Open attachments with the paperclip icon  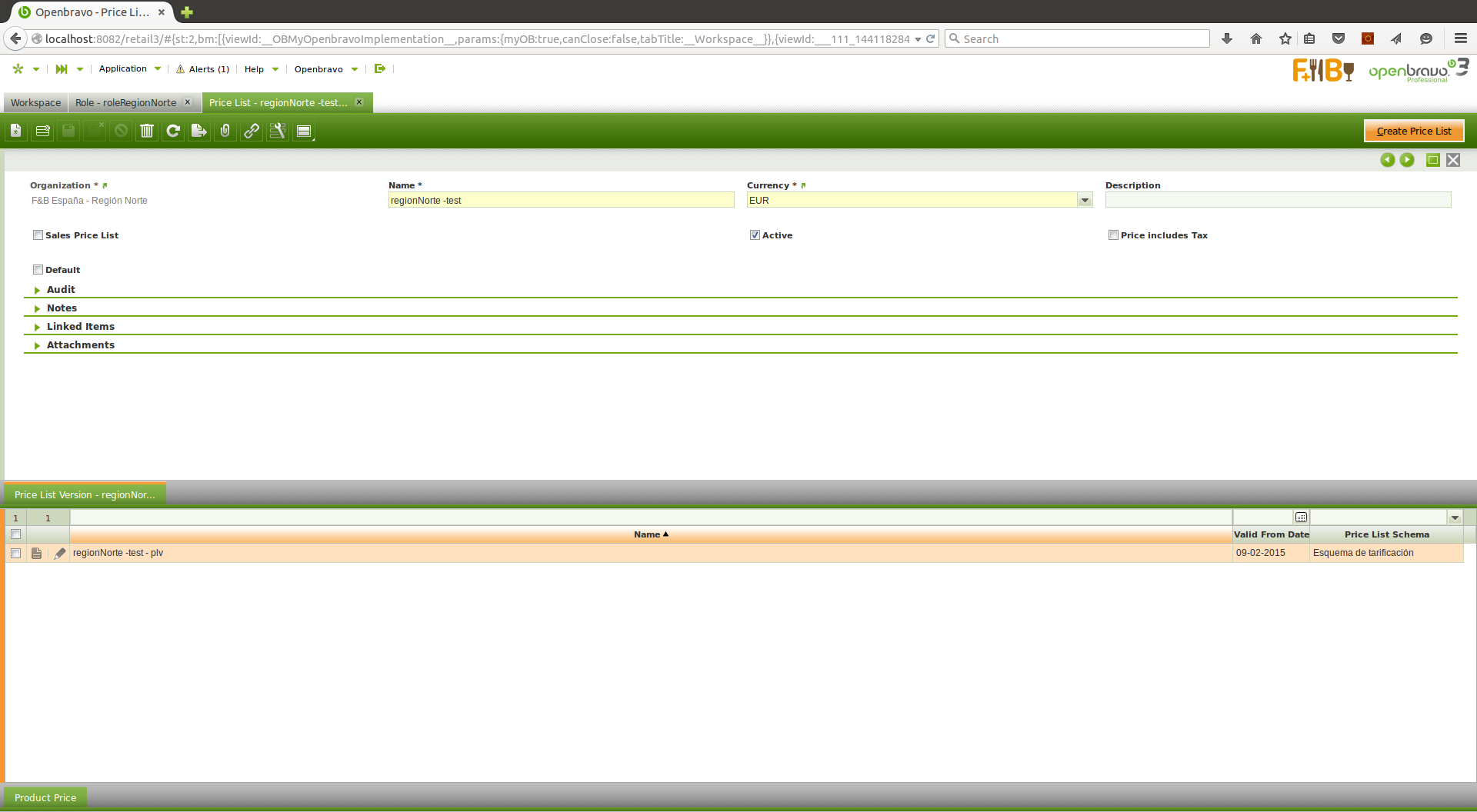[x=225, y=131]
